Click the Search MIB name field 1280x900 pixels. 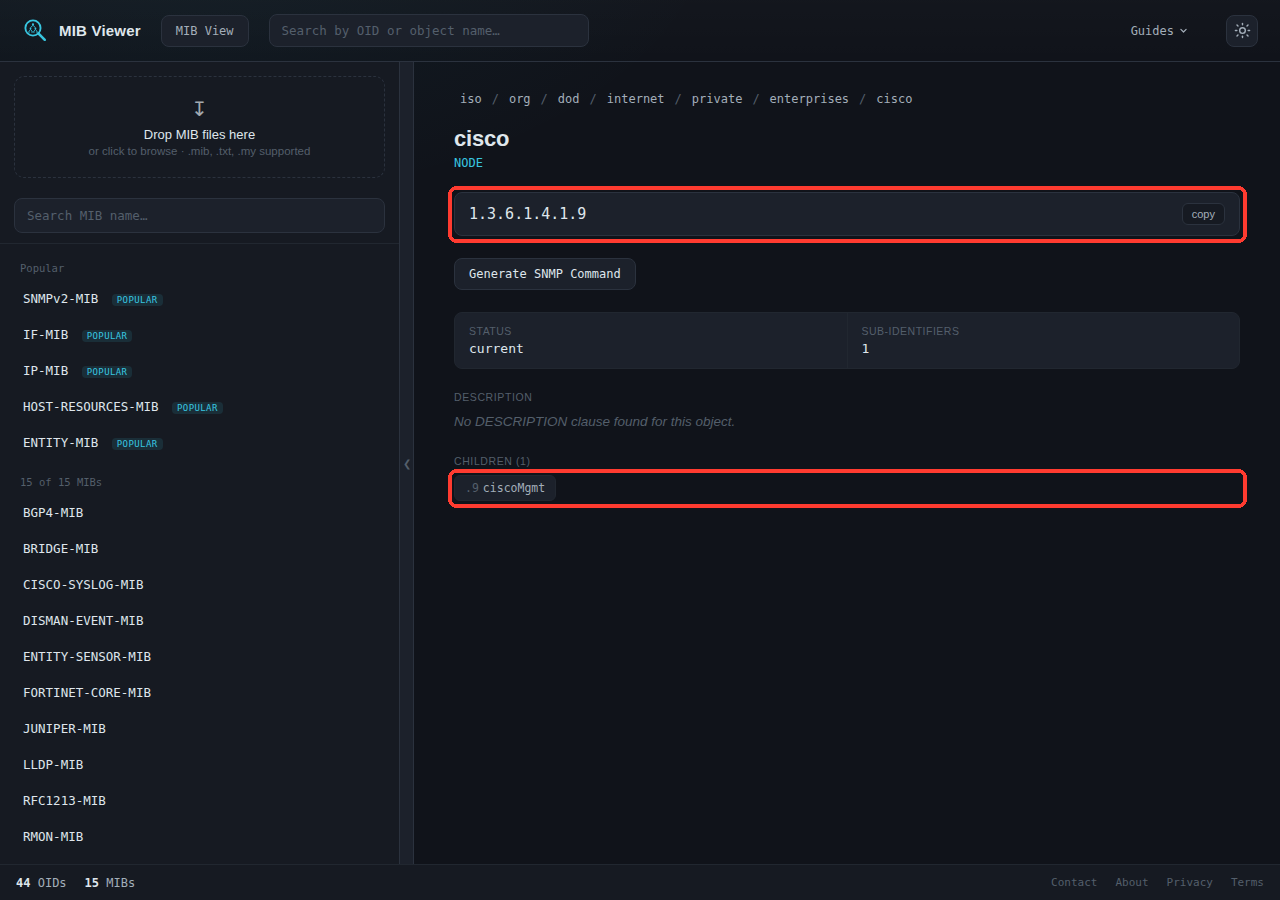[199, 215]
